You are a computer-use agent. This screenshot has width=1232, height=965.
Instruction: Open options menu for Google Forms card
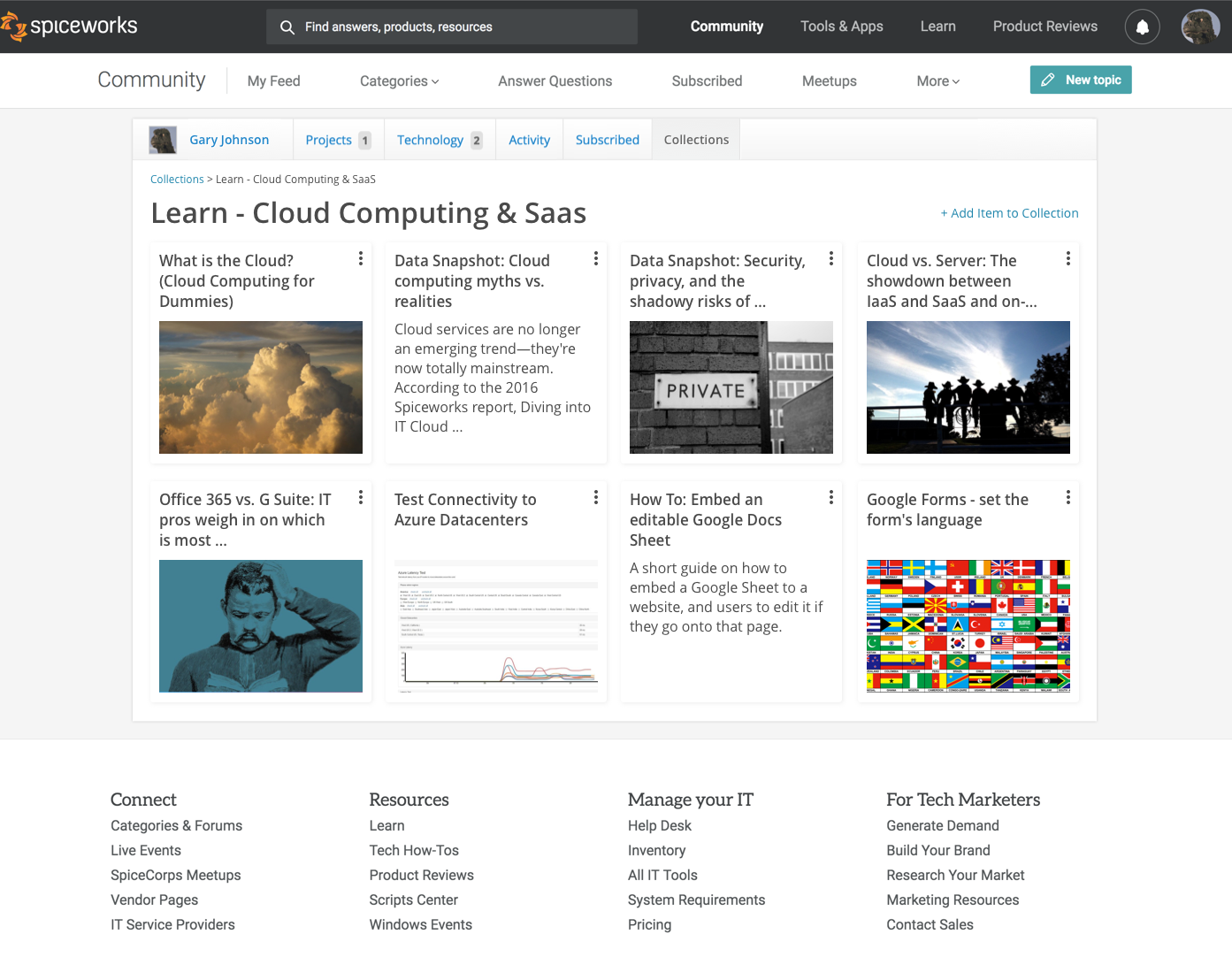[1068, 497]
